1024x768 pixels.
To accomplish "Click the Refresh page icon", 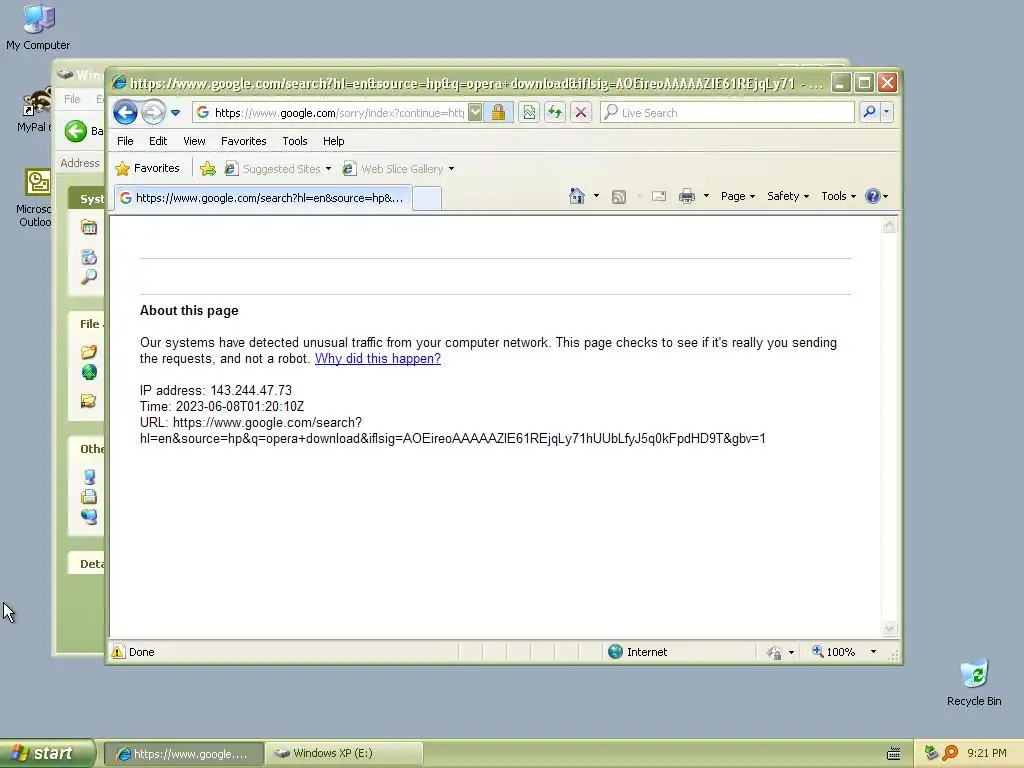I will click(x=554, y=112).
